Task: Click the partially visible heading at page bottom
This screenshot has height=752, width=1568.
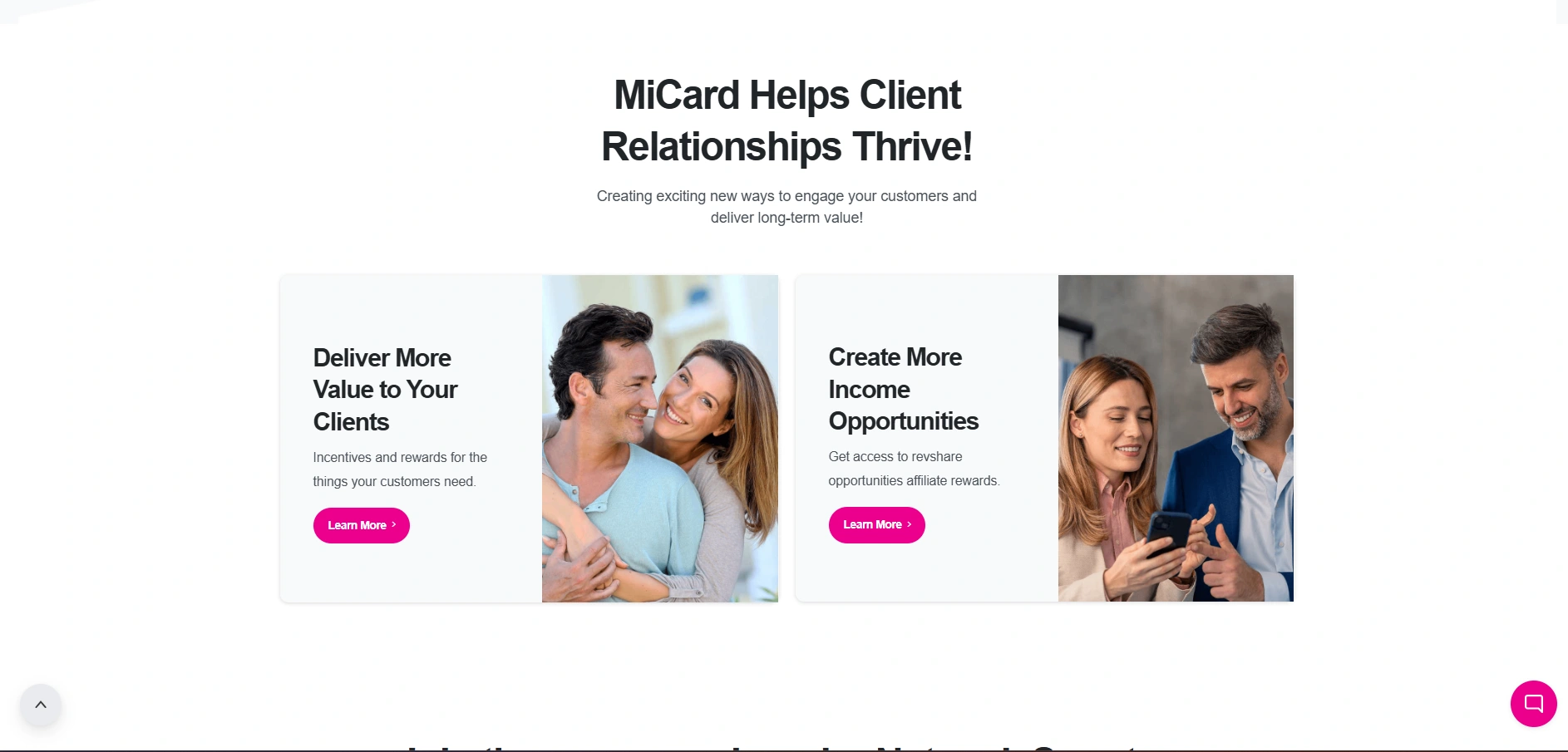Action: (x=773, y=747)
